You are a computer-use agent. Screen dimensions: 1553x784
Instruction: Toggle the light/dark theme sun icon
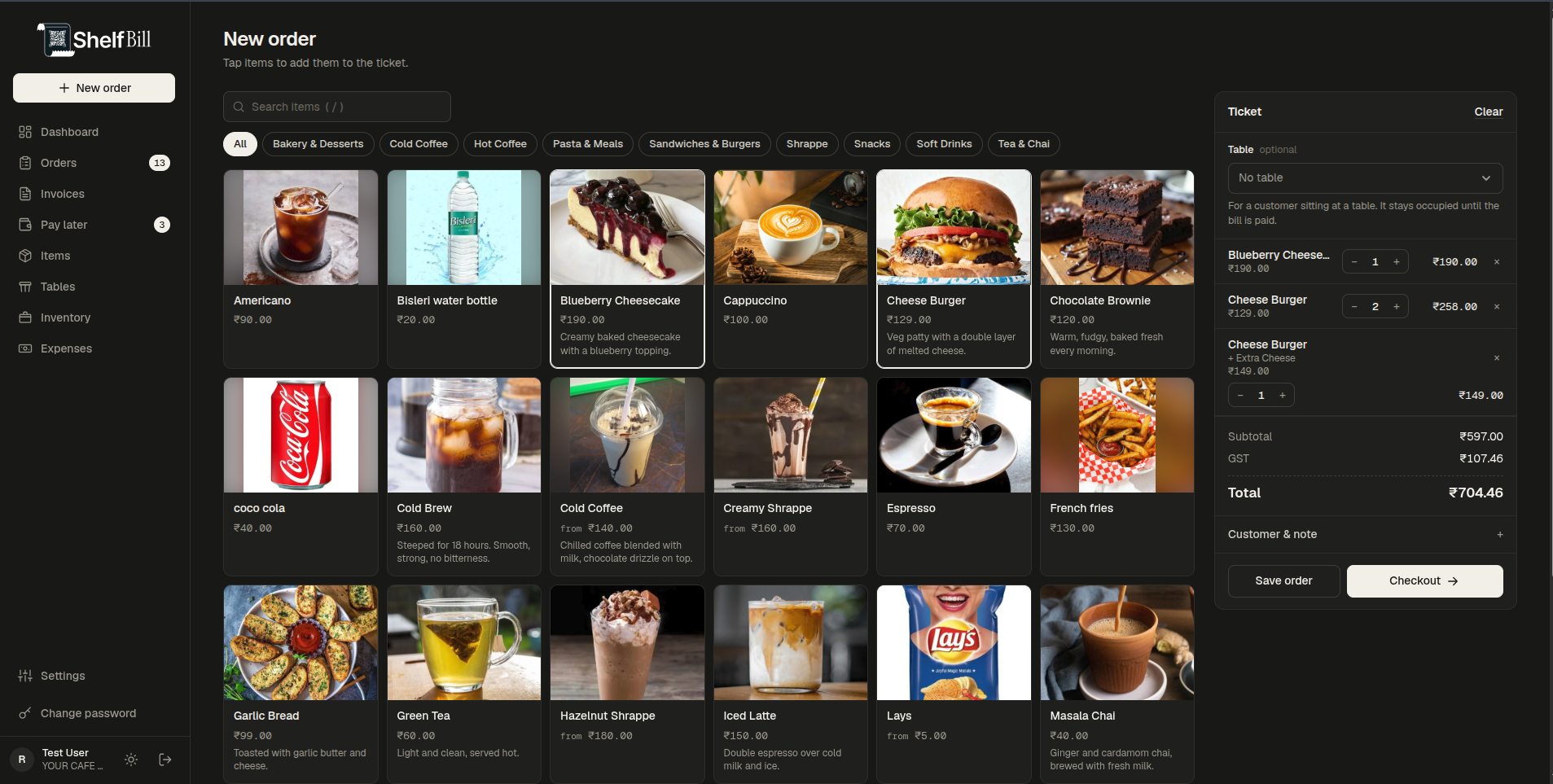131,760
